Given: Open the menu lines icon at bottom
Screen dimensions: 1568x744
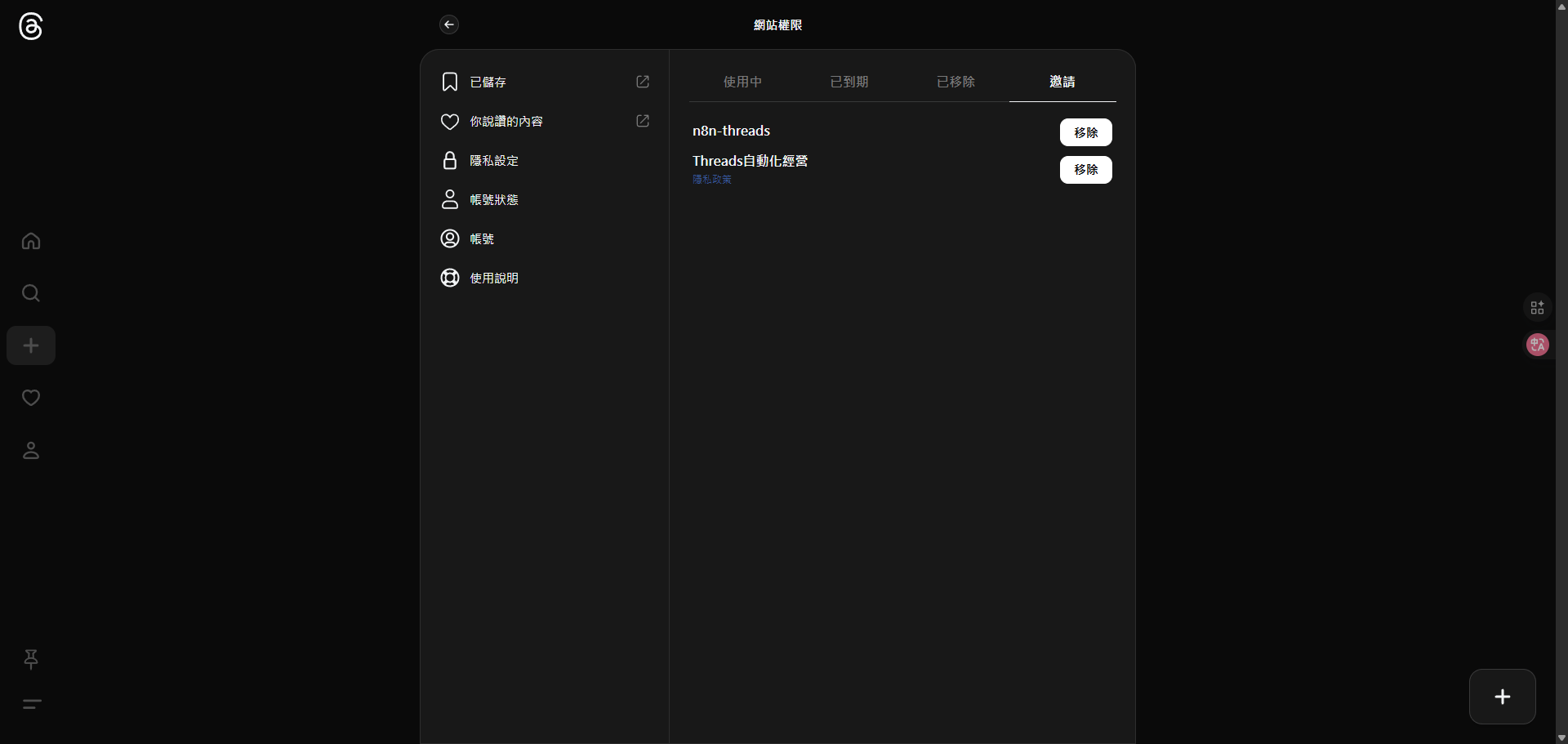Looking at the screenshot, I should 30,704.
